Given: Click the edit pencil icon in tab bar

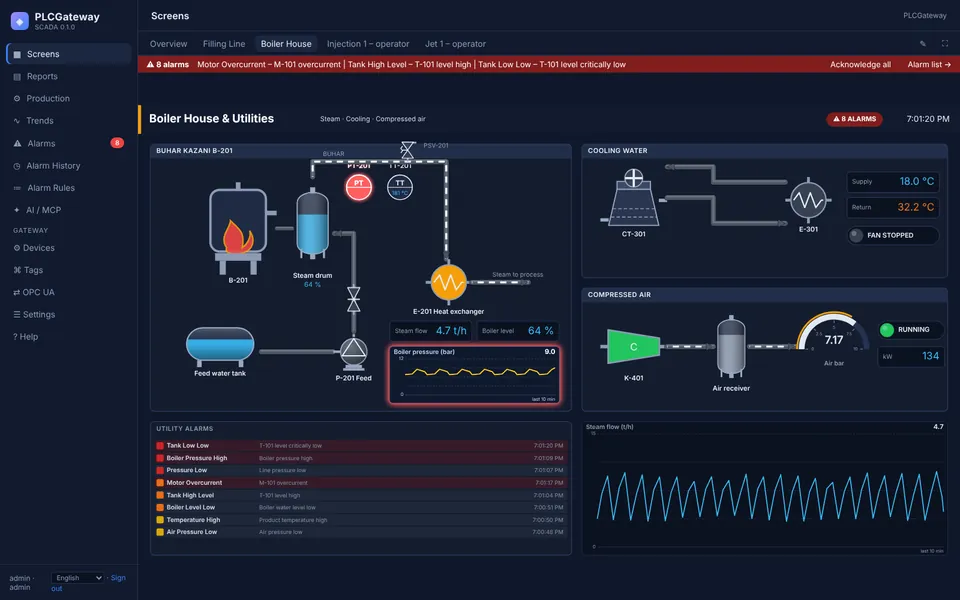Looking at the screenshot, I should pos(923,43).
